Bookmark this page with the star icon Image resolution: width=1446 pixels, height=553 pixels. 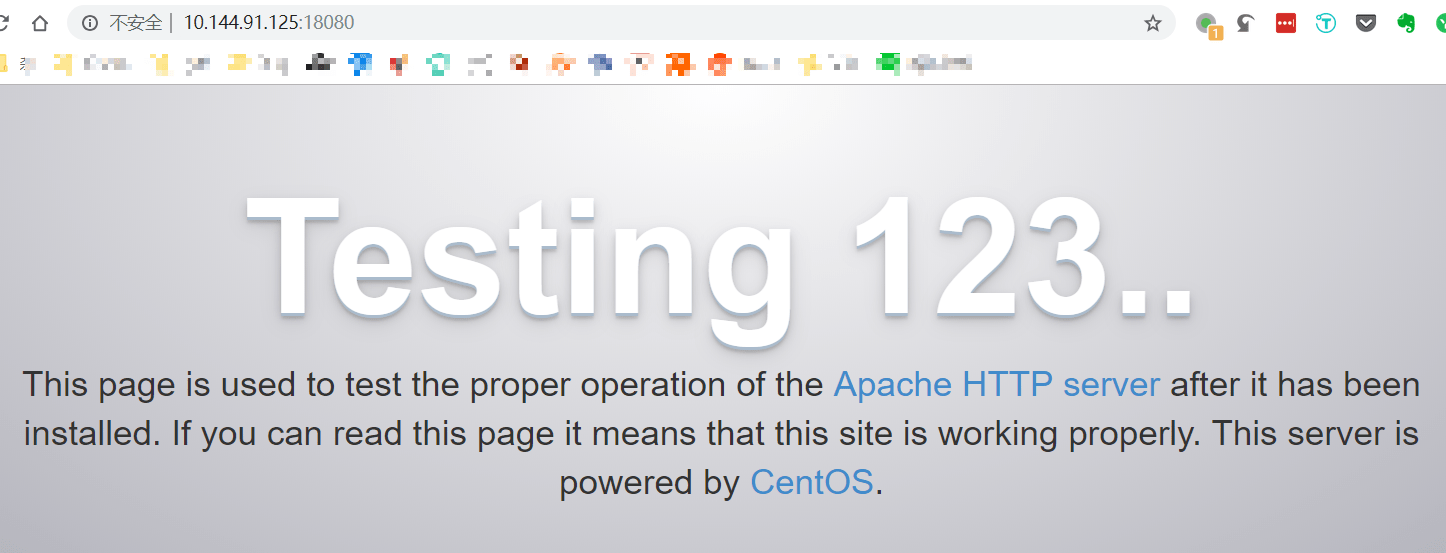pyautogui.click(x=1152, y=23)
